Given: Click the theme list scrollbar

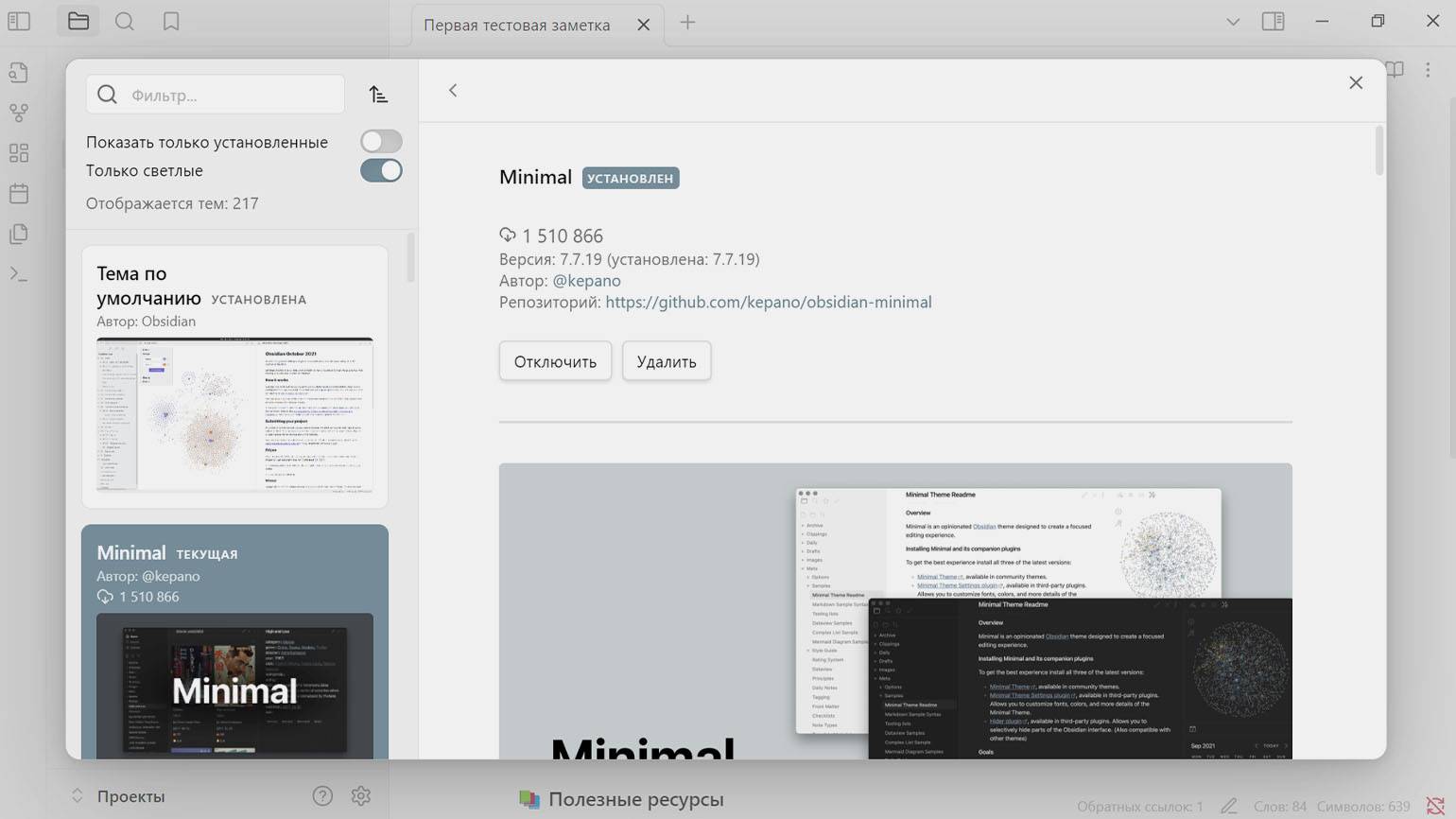Looking at the screenshot, I should point(410,257).
